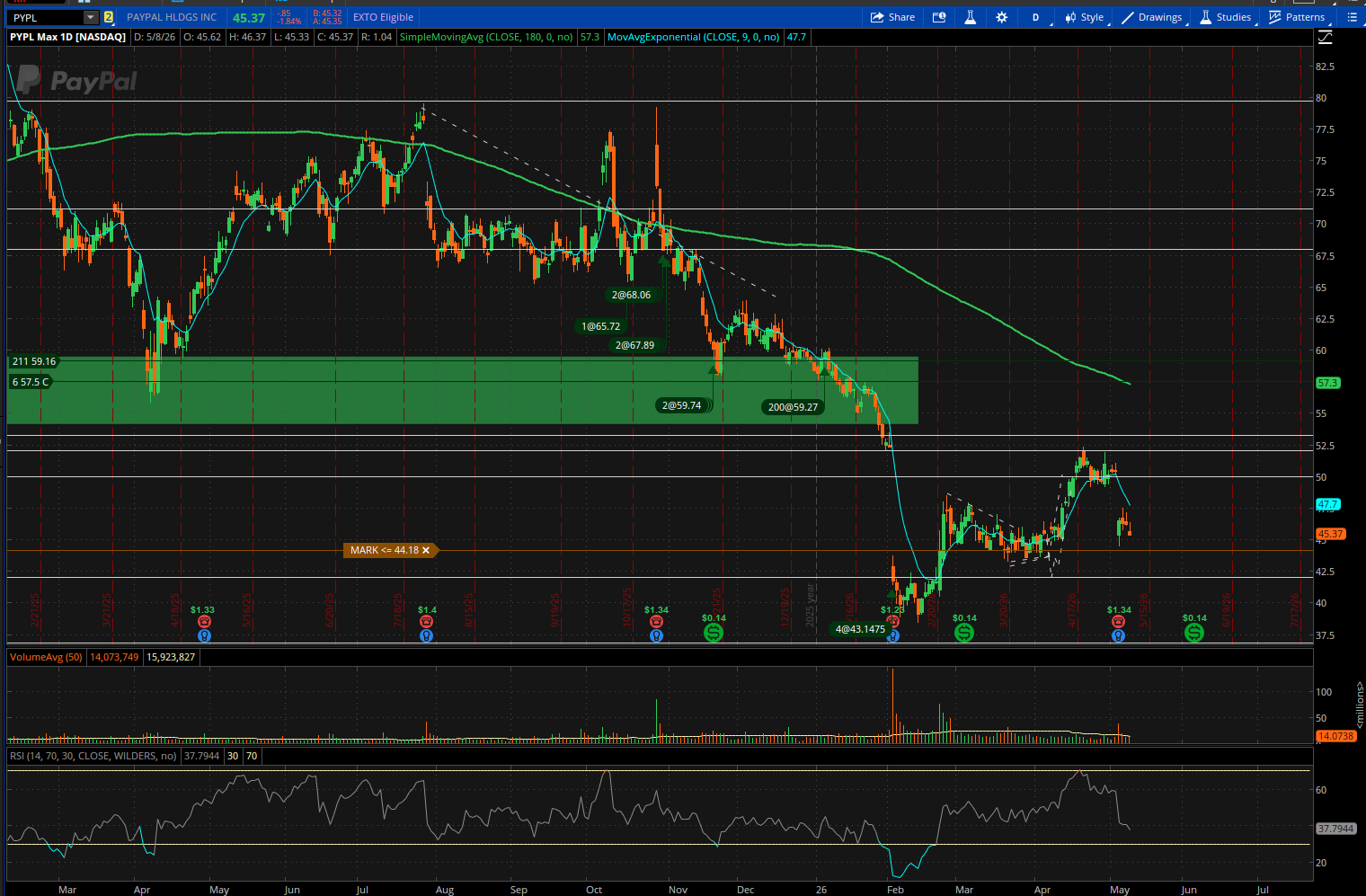Select the SimpleMovingAvg (CLOSE, 180, 0, no) study label
The height and width of the screenshot is (896, 1366).
click(486, 37)
